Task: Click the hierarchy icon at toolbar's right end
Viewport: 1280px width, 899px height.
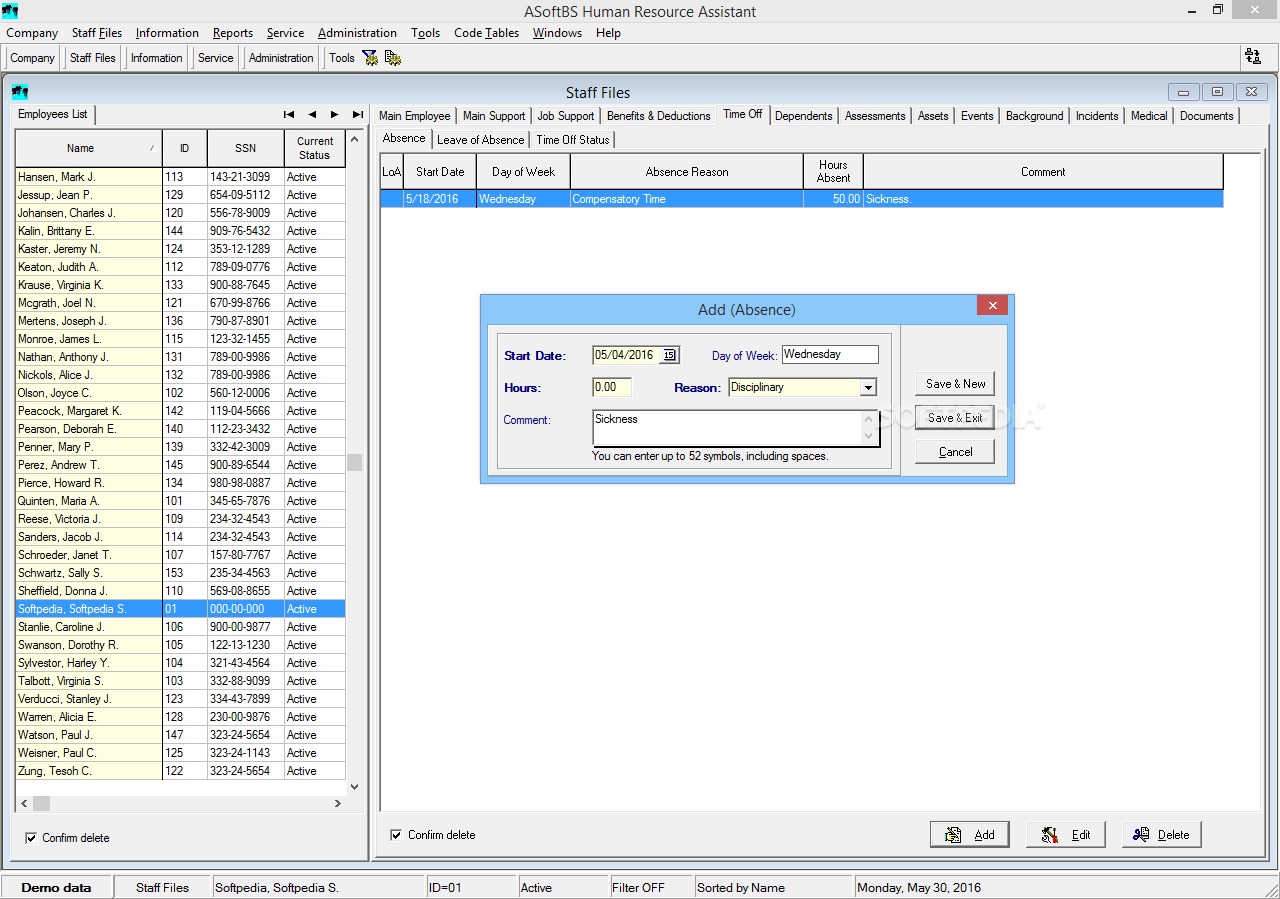Action: [x=1252, y=57]
